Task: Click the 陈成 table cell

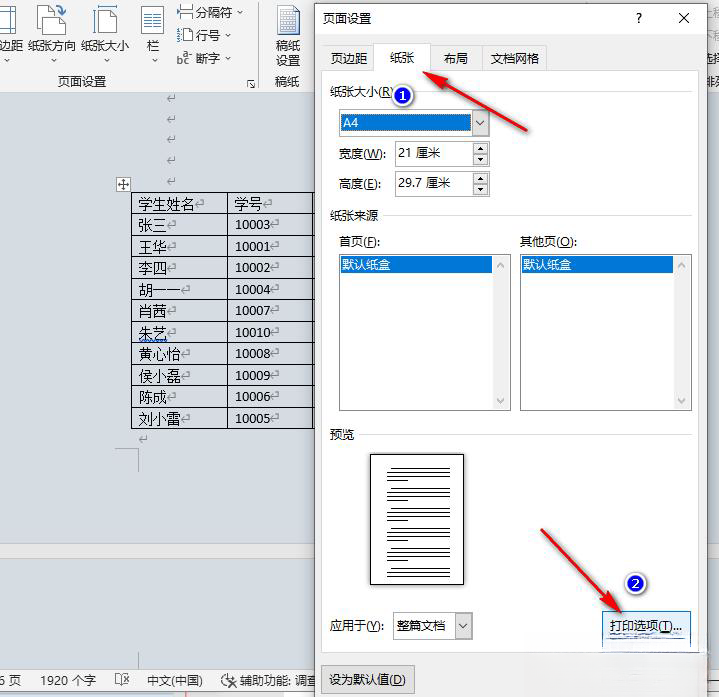Action: 179,397
